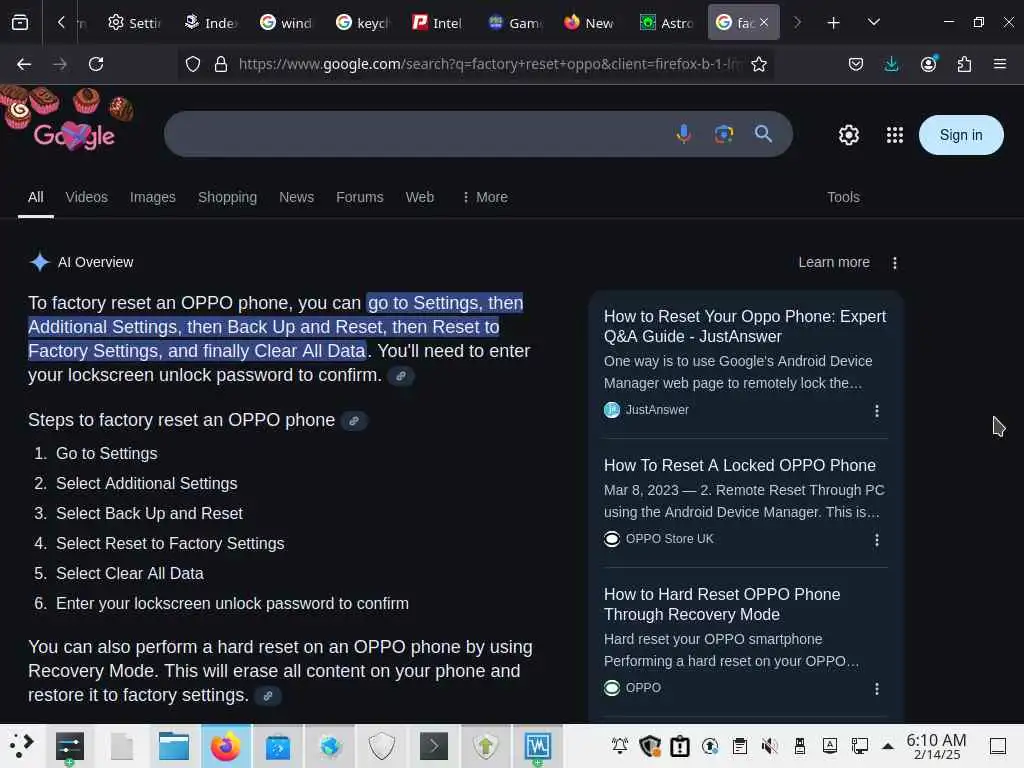Select the Shopping search filter
This screenshot has width=1024, height=768.
pos(227,197)
